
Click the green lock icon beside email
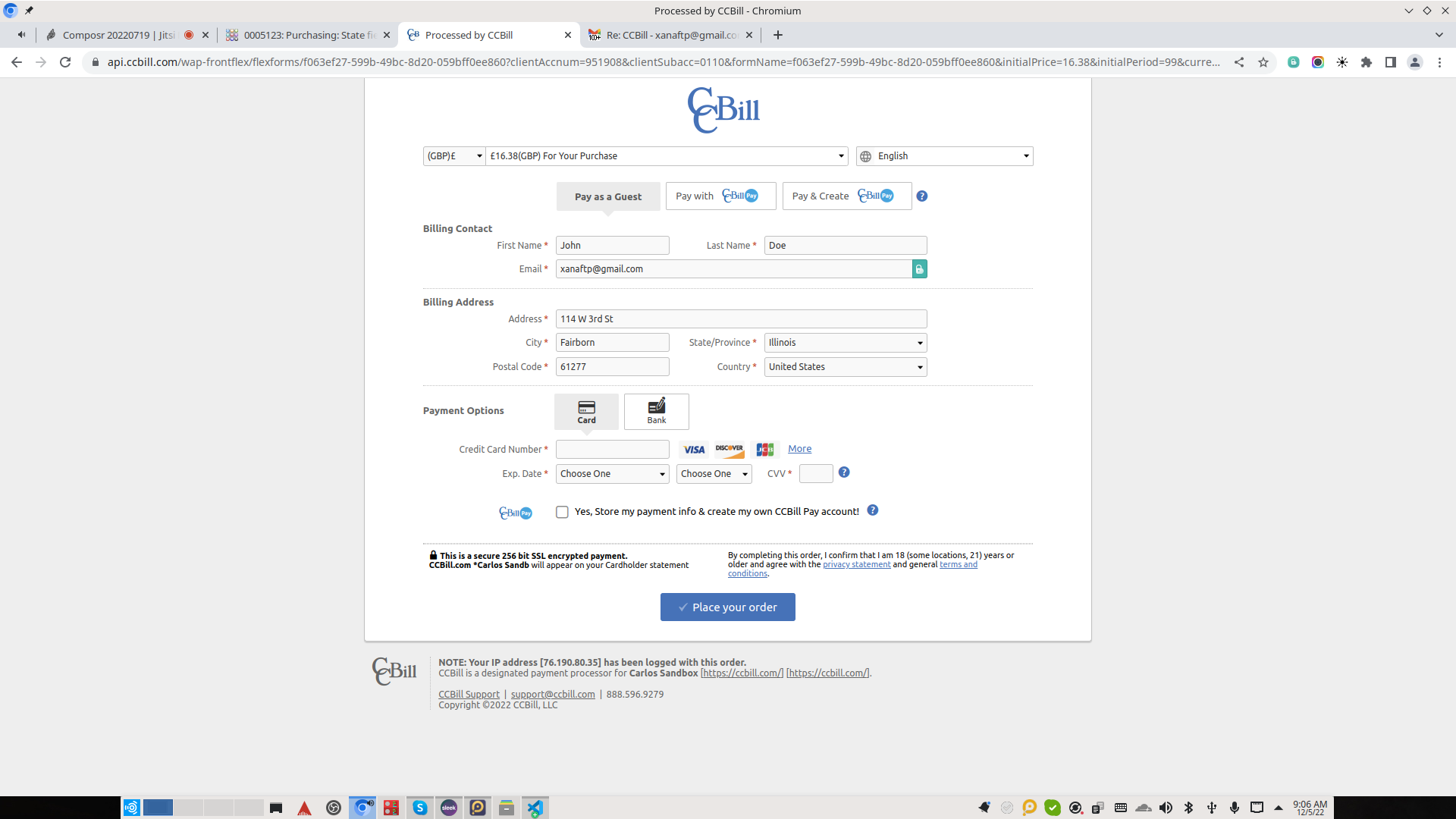pos(919,269)
